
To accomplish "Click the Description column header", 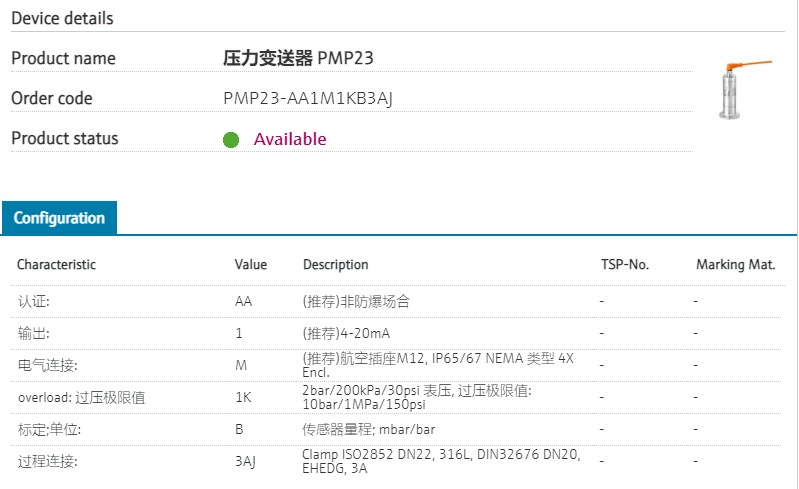I will 335,265.
